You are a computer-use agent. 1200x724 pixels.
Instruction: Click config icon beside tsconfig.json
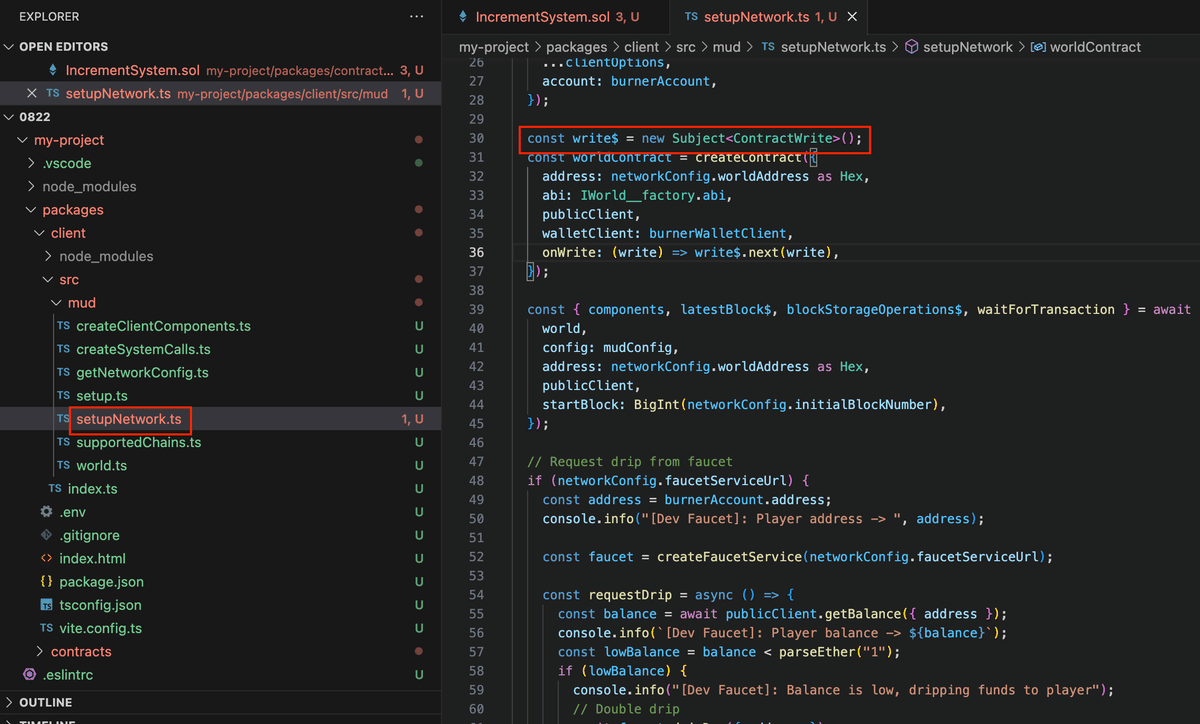coord(46,605)
